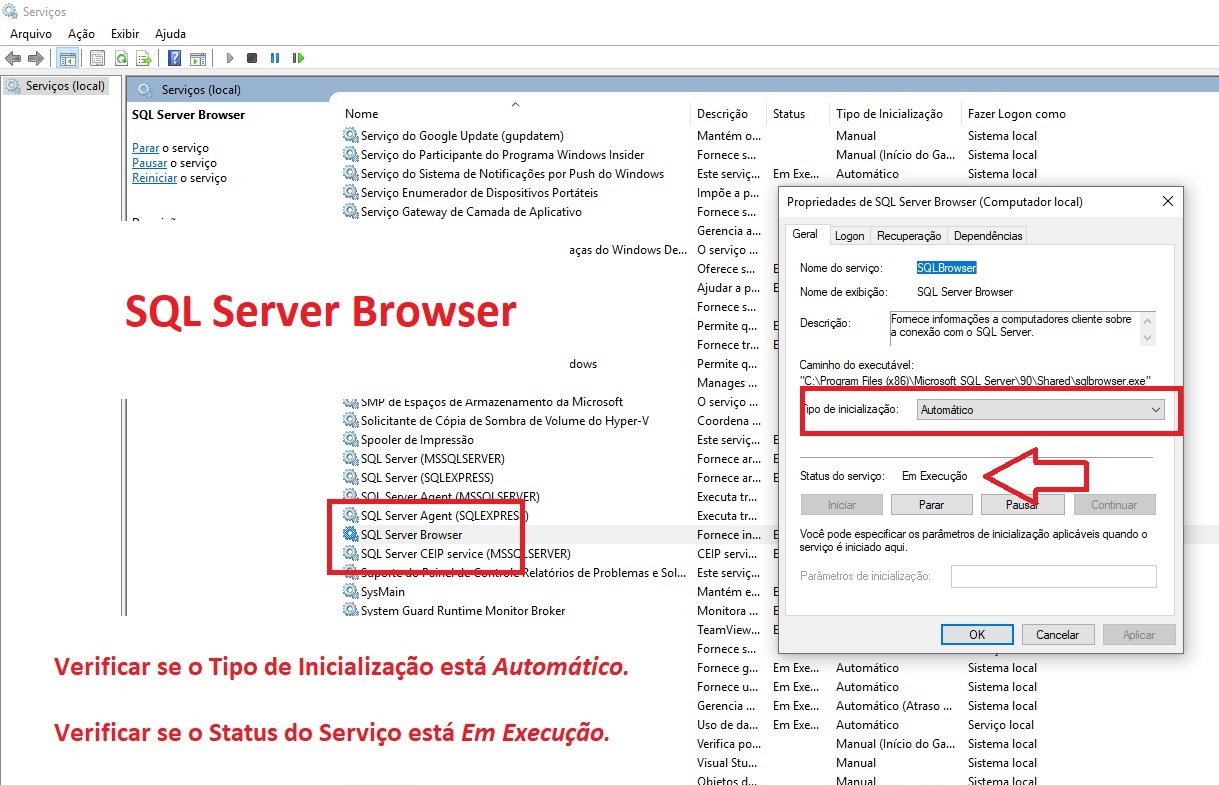Click gear icon of SQL Server (SQLEXPRESS)
Viewport: 1219px width, 785px height.
click(x=350, y=478)
